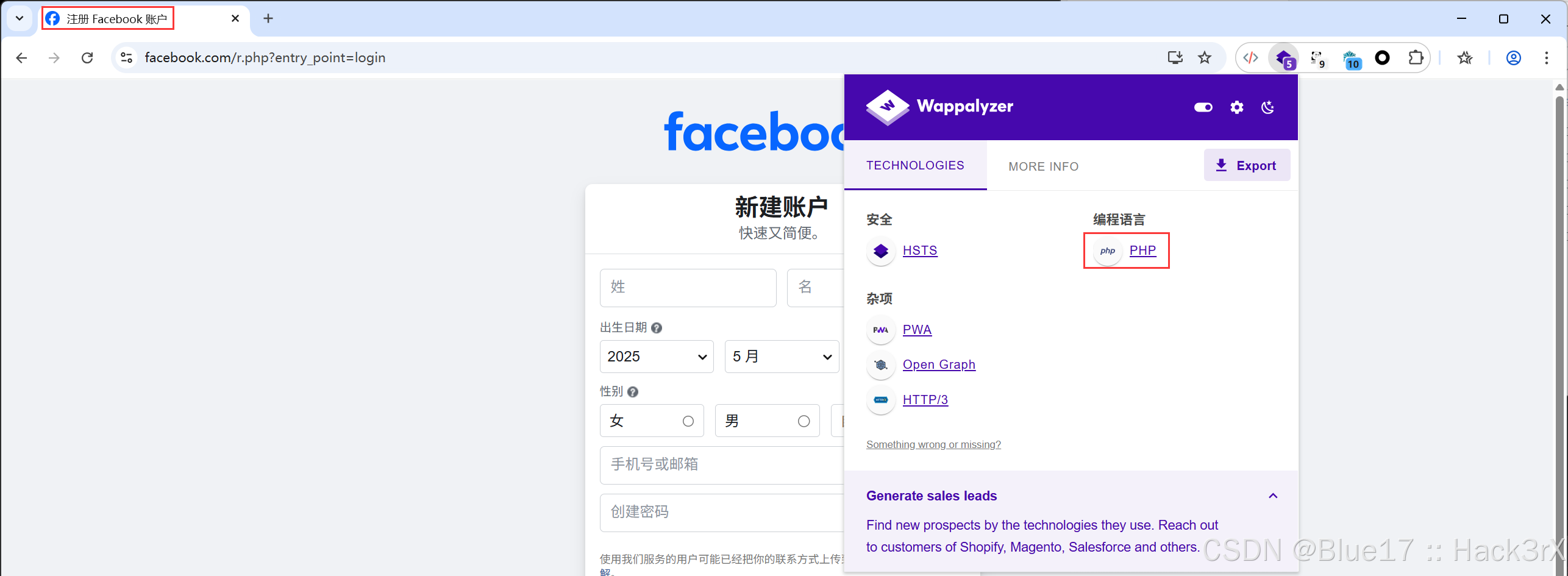Screen dimensions: 1568x576
Task: Switch Wappalyzer to dark mode
Action: [x=1268, y=107]
